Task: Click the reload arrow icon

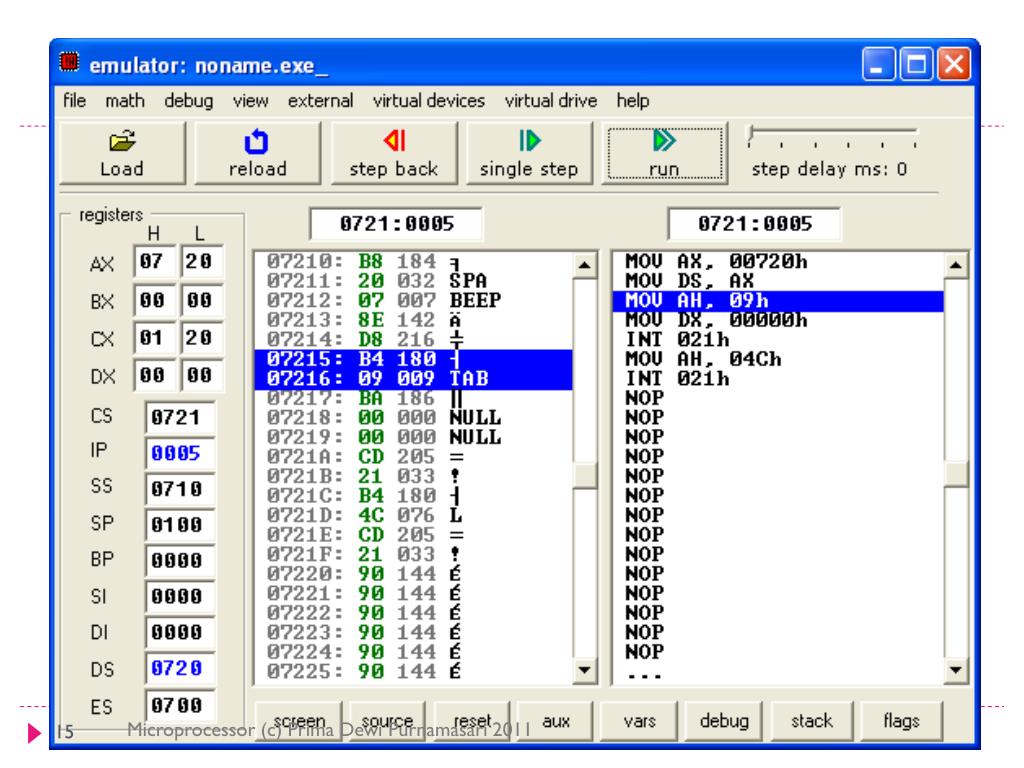Action: click(257, 141)
